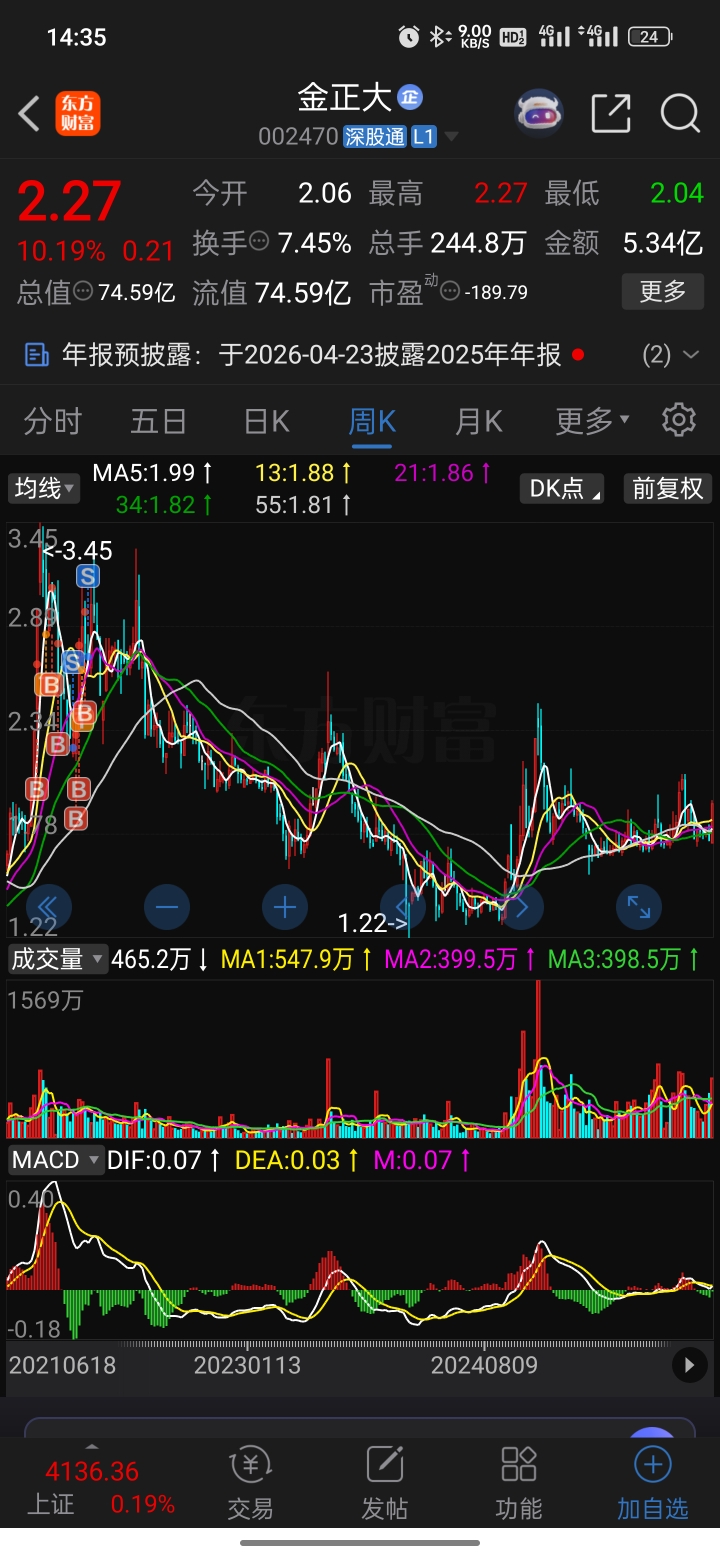Viewport: 720px width, 1560px height.
Task: Zoom out the K chart with minus
Action: click(167, 907)
